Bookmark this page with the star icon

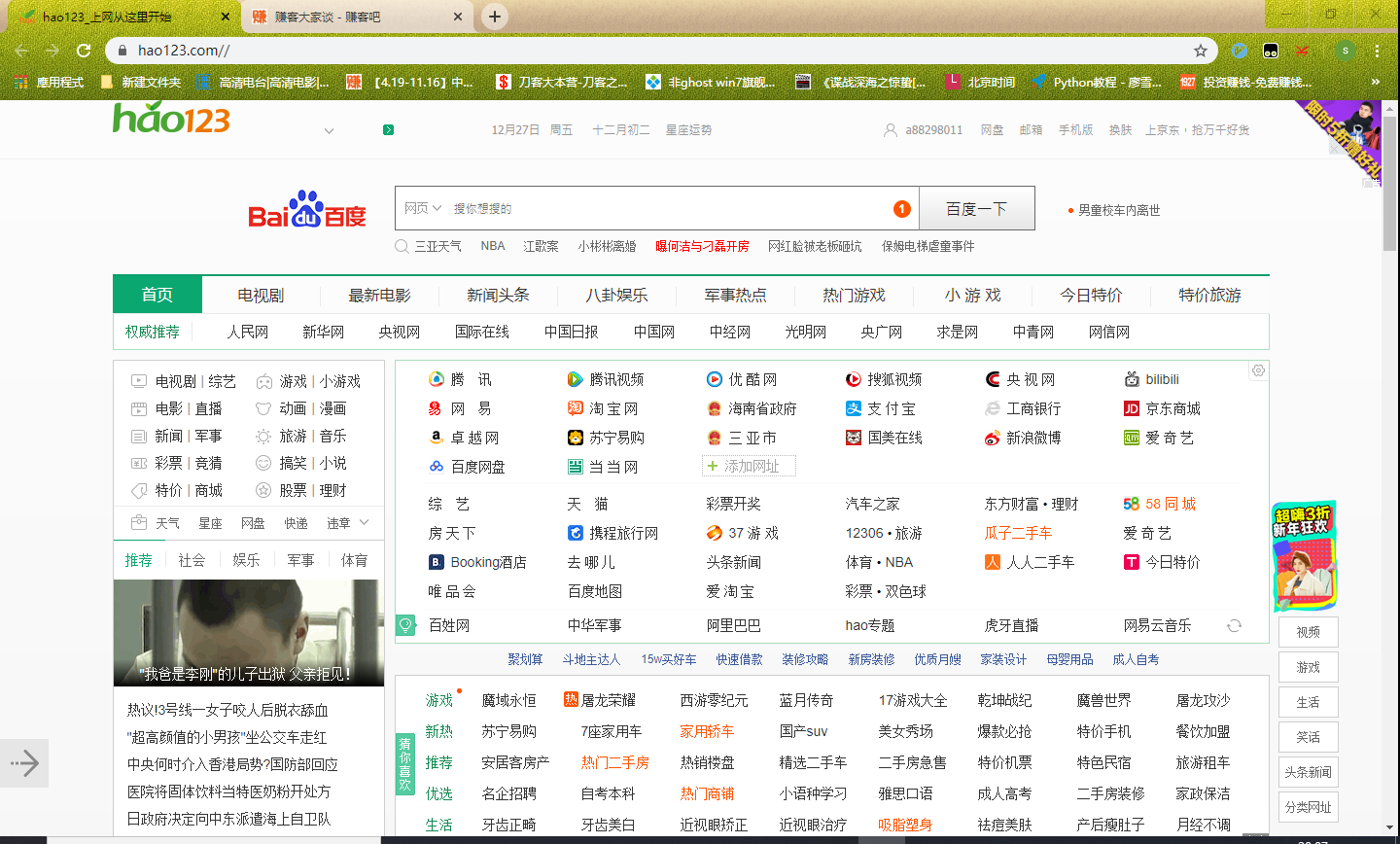(1201, 51)
